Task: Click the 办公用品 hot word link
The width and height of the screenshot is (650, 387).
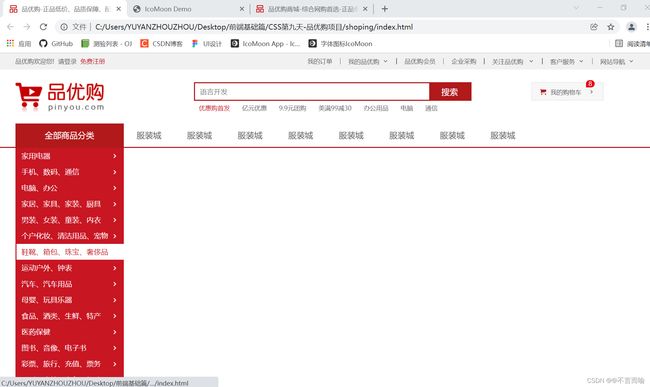Action: (x=376, y=108)
